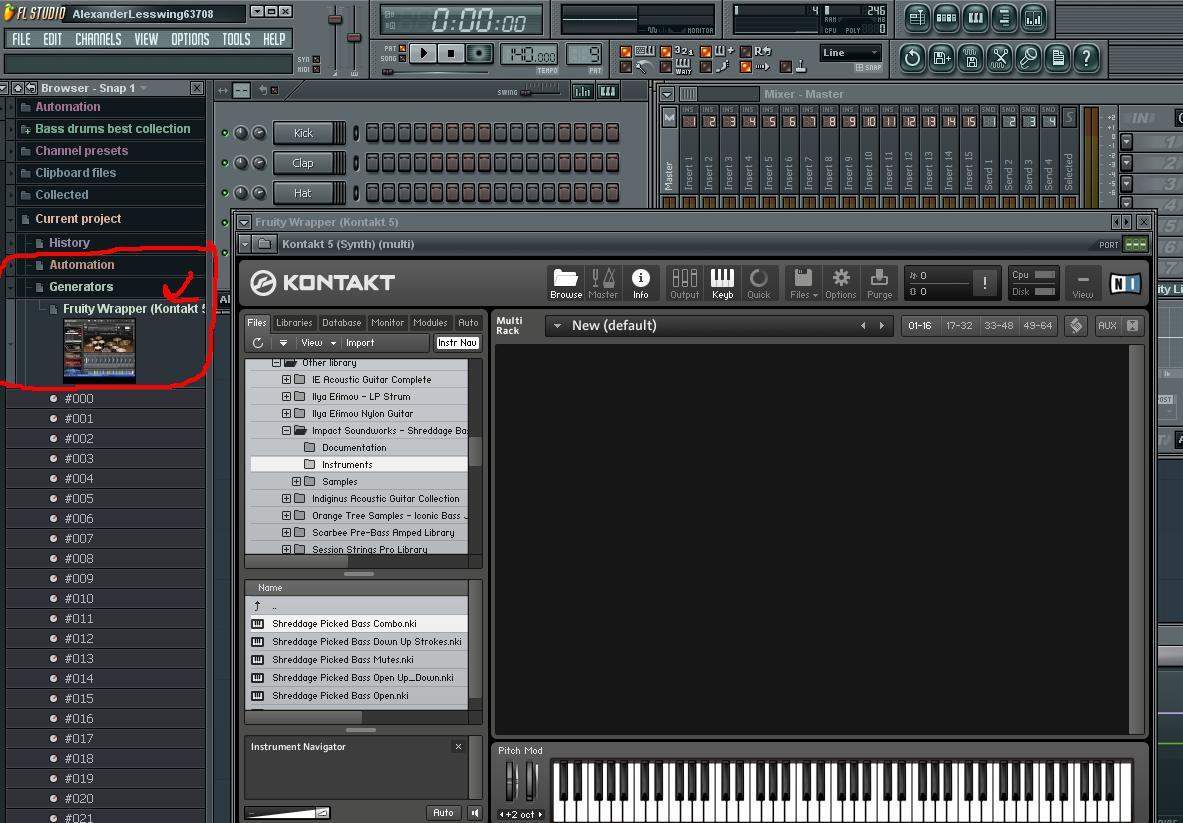Open Kontakt View dropdown
Viewport: 1183px width, 823px height.
[x=318, y=342]
